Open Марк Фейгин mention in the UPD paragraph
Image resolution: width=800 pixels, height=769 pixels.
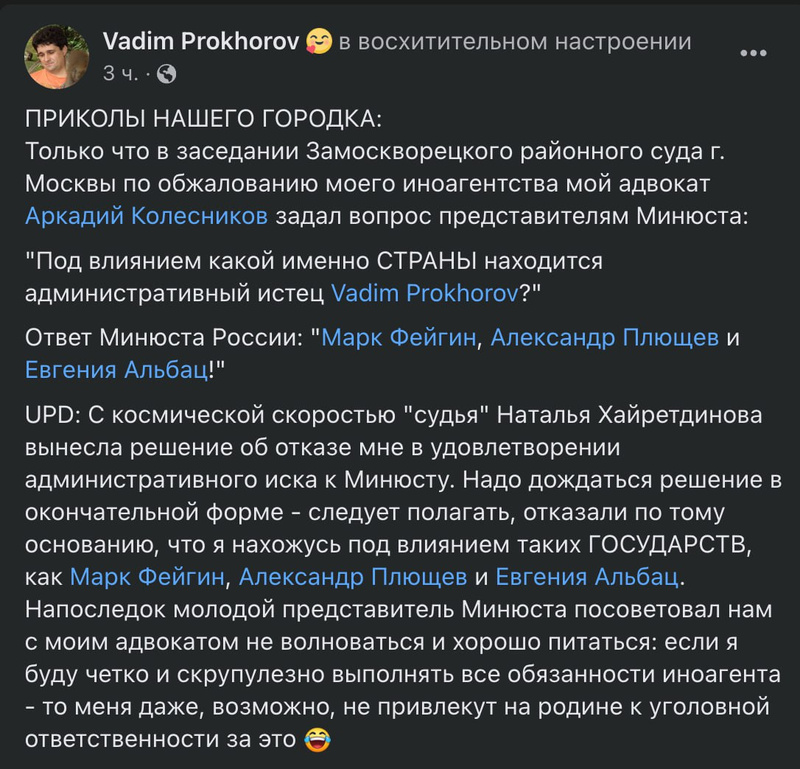pos(149,577)
